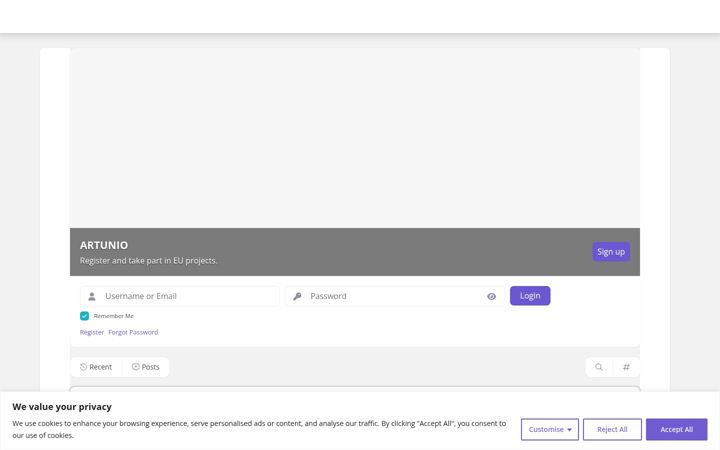Click the purple Login button
This screenshot has height=450, width=720.
click(x=530, y=296)
